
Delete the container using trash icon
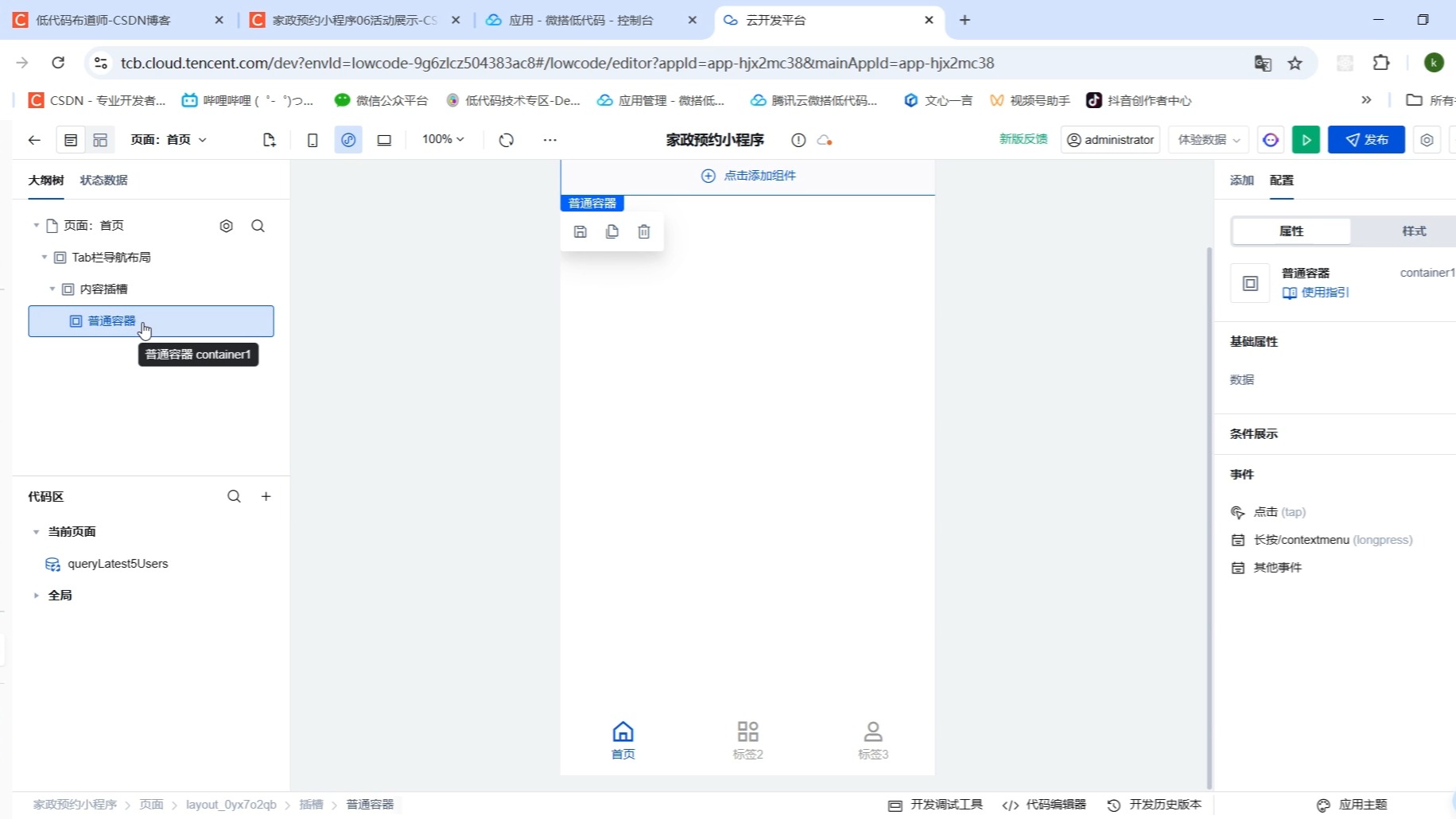click(643, 231)
